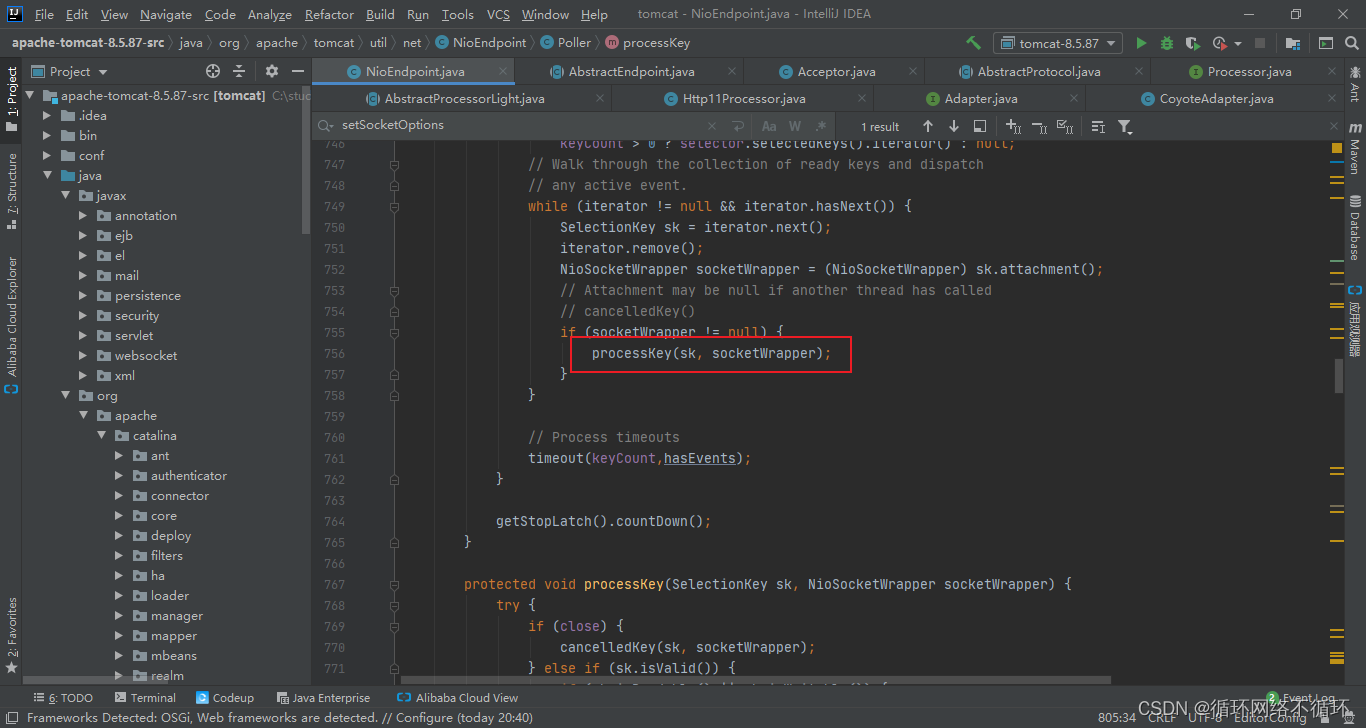Click the Profiler clock icon in toolbar

1219,44
